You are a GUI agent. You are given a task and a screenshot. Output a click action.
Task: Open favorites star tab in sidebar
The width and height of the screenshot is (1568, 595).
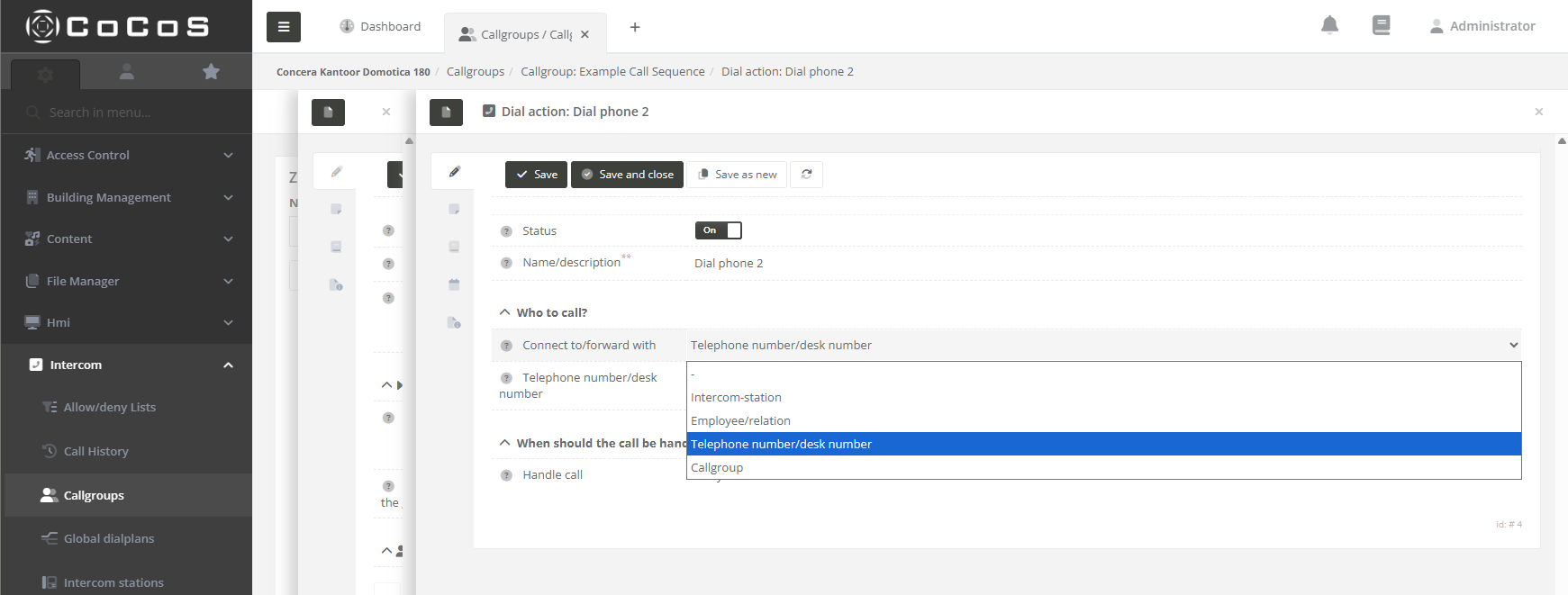click(211, 72)
